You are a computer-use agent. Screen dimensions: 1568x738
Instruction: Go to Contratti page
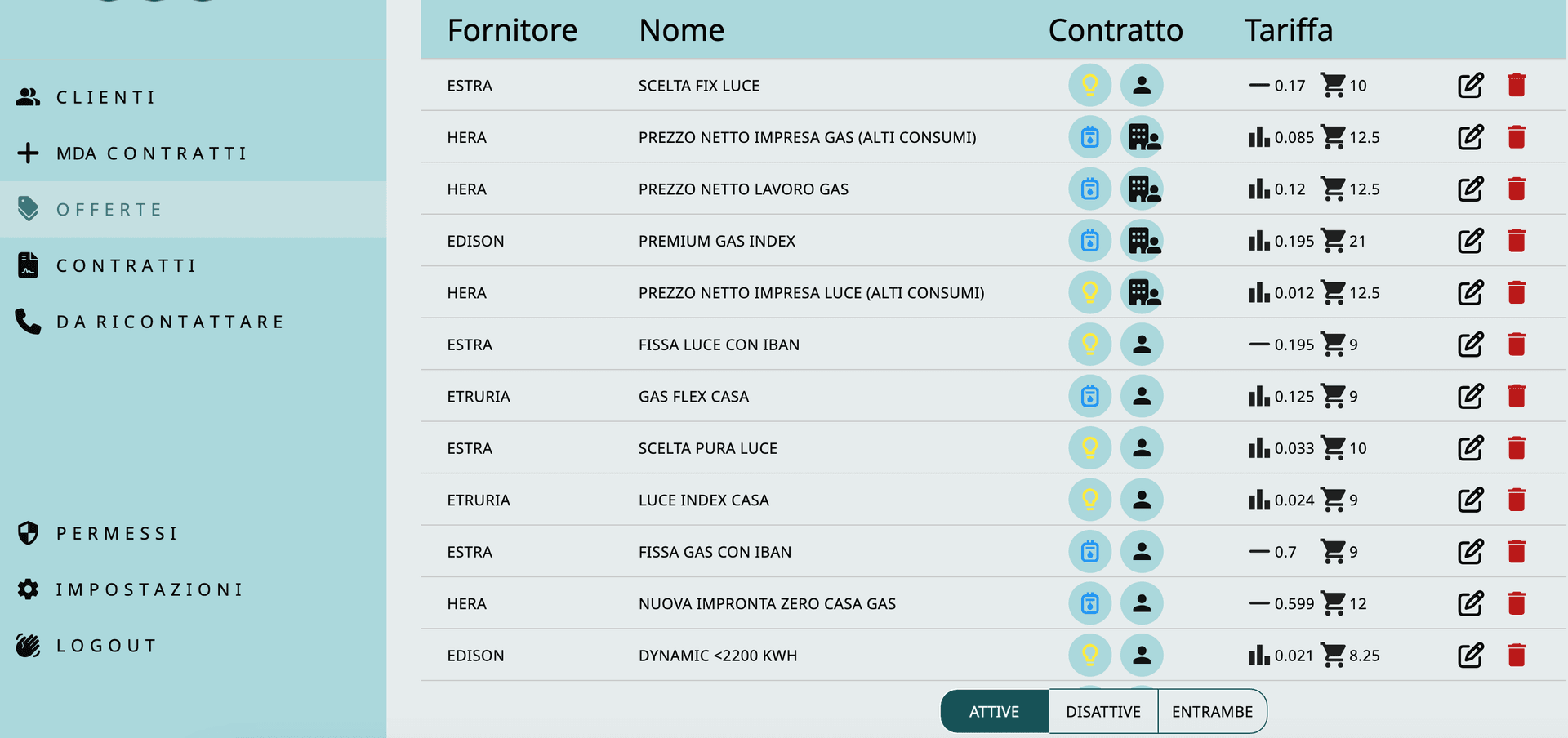click(193, 266)
